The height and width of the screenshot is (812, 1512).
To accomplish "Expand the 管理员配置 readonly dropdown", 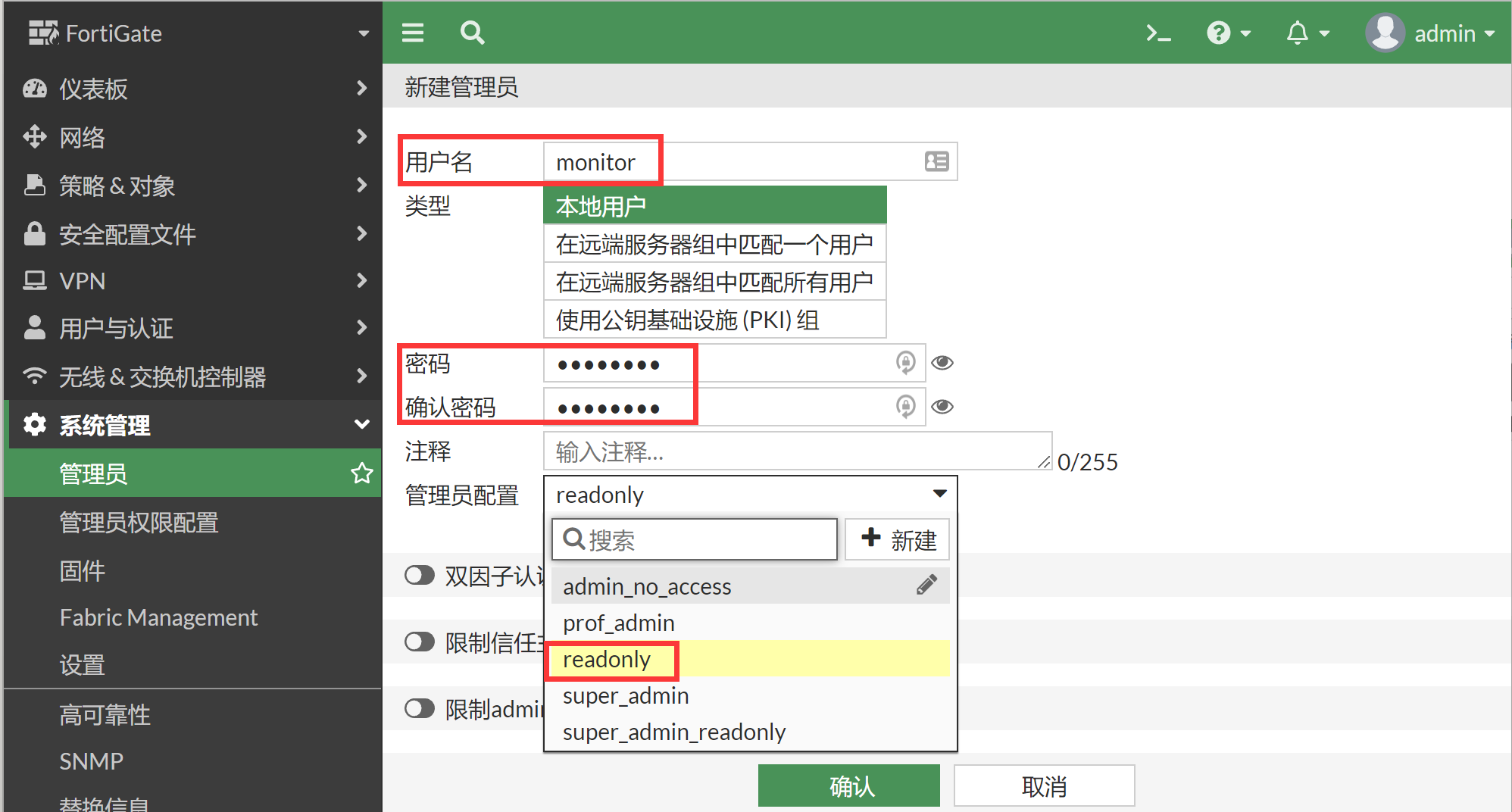I will pyautogui.click(x=750, y=495).
